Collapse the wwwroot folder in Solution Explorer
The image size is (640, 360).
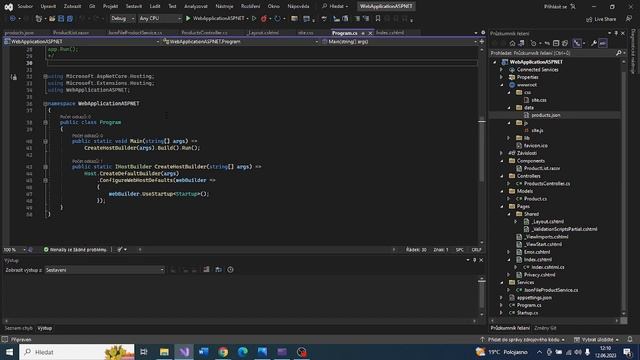tap(502, 85)
